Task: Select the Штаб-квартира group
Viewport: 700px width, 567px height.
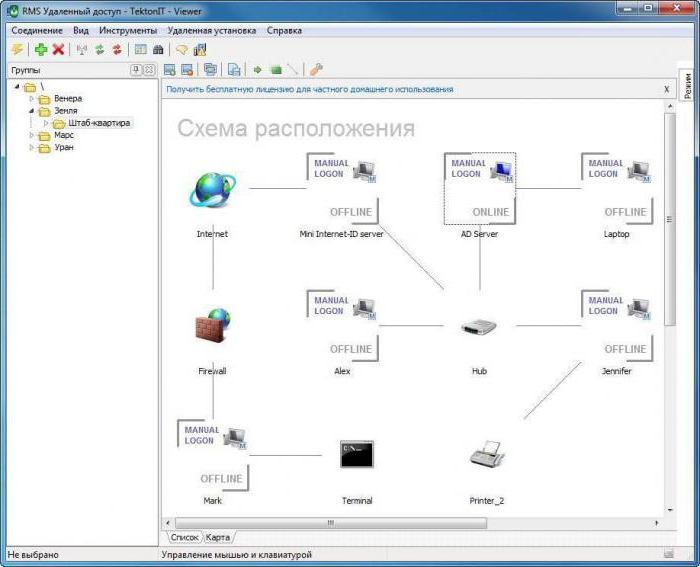Action: coord(99,123)
